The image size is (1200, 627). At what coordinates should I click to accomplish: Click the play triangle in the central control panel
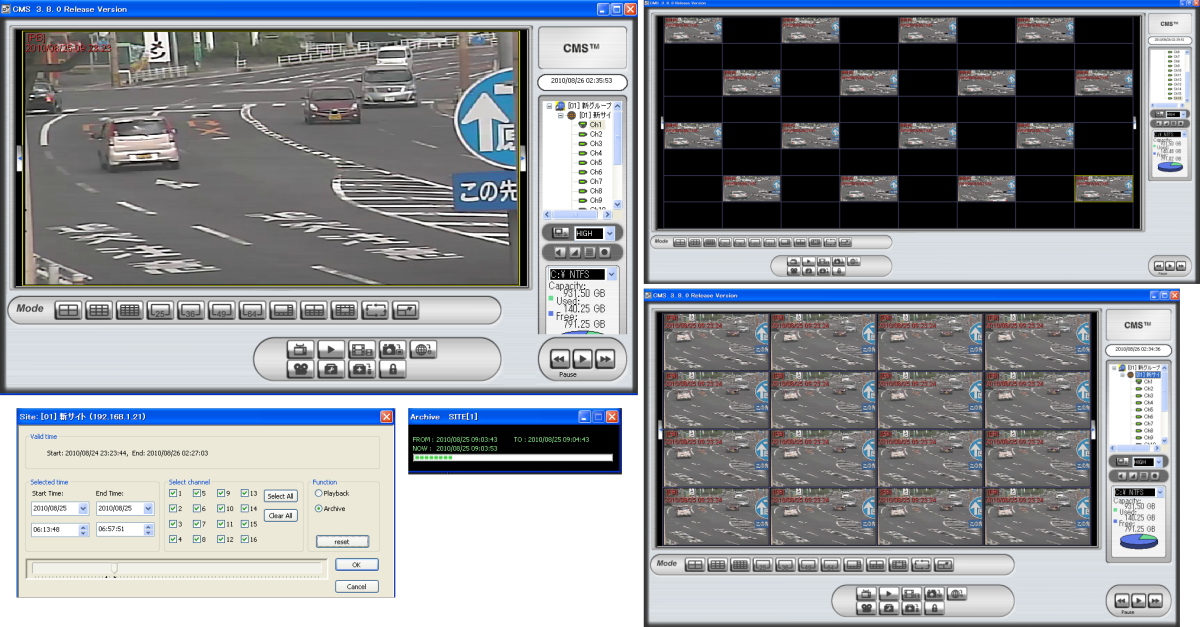pyautogui.click(x=331, y=350)
